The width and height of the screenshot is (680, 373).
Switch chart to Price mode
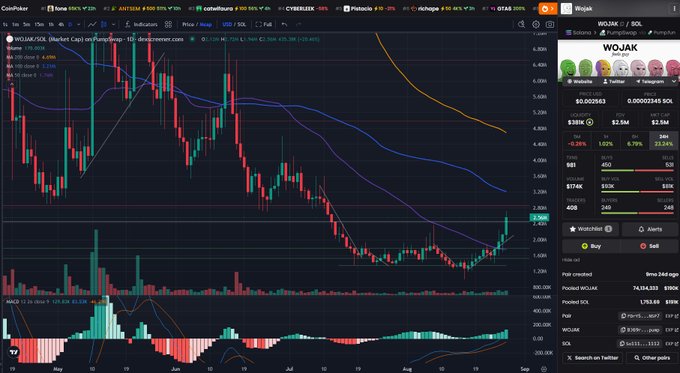188,25
